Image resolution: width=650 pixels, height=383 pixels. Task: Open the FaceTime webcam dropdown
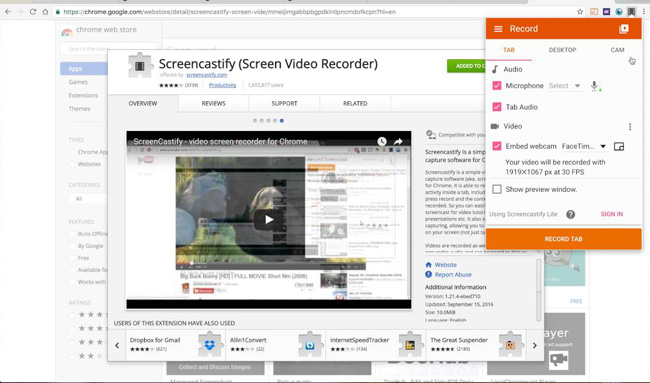coord(584,146)
